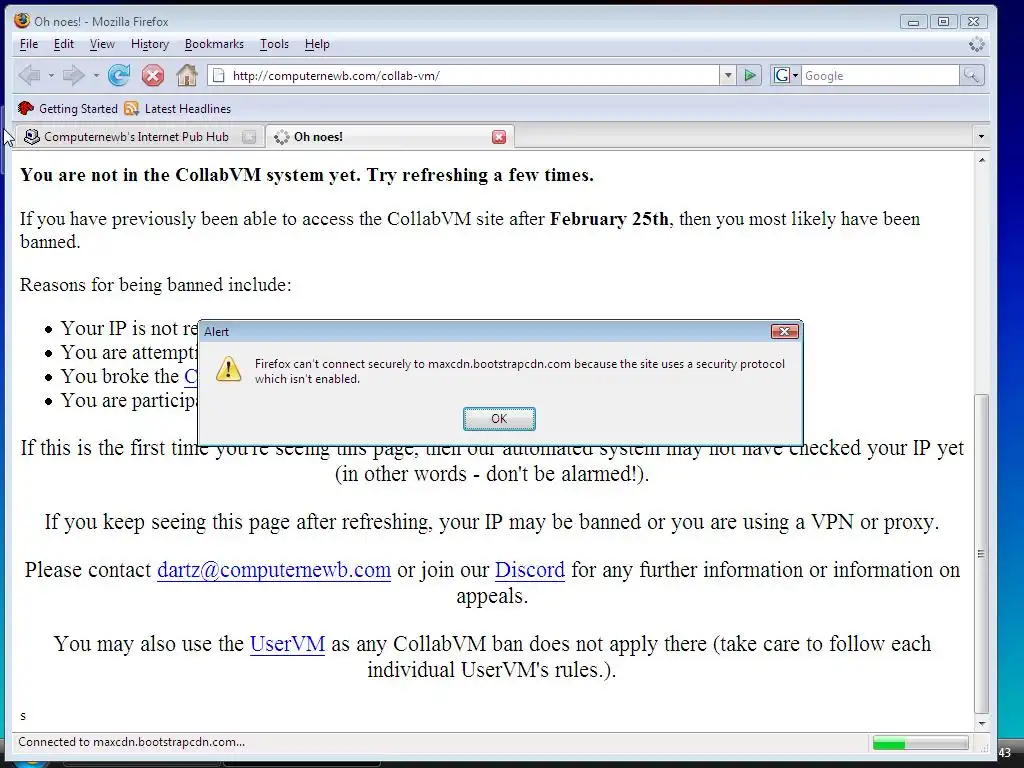Open the Help menu
Viewport: 1024px width, 768px height.
point(317,44)
